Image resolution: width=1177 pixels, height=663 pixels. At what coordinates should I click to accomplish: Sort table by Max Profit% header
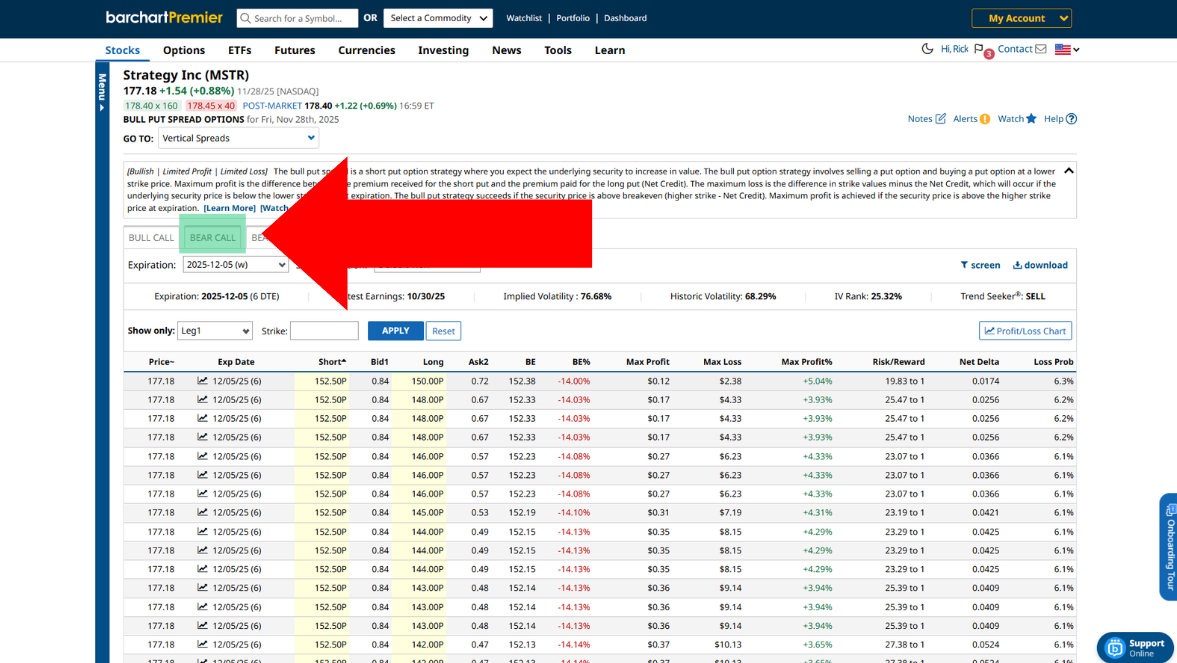tap(806, 362)
